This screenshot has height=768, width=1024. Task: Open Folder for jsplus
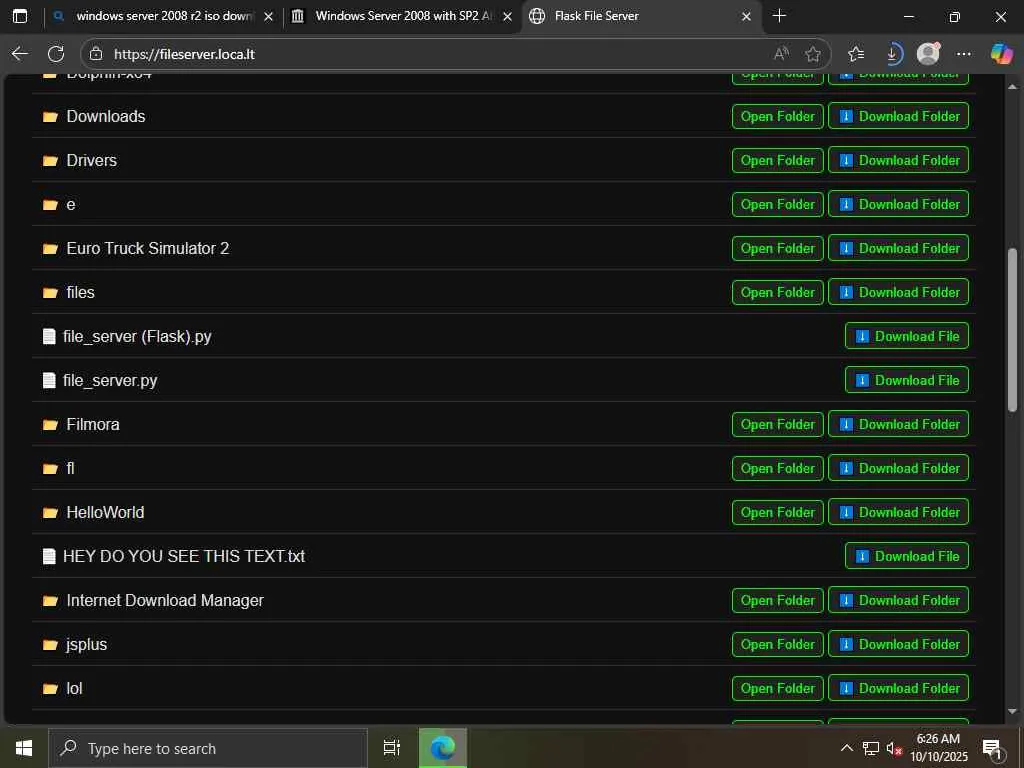(778, 645)
